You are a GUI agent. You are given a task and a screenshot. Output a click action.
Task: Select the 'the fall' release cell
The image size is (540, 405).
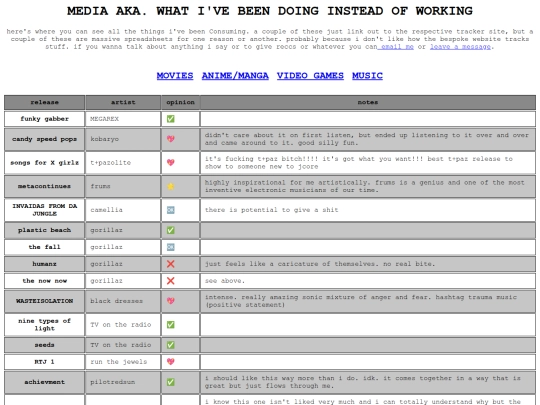[44, 247]
